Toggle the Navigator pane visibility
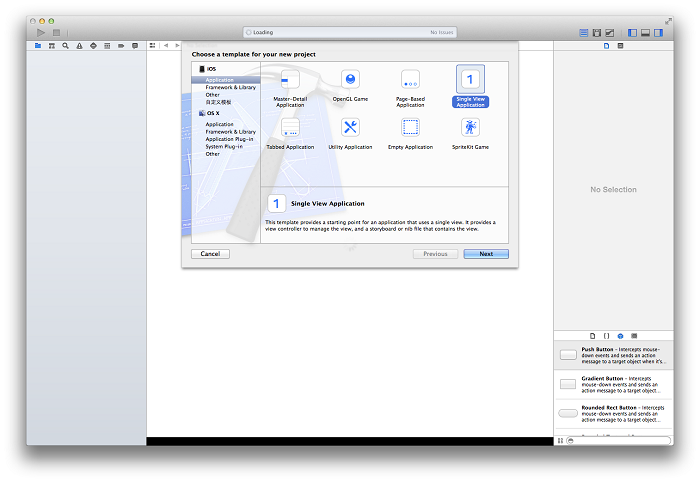Screen dimensions: 700x482 [632, 33]
